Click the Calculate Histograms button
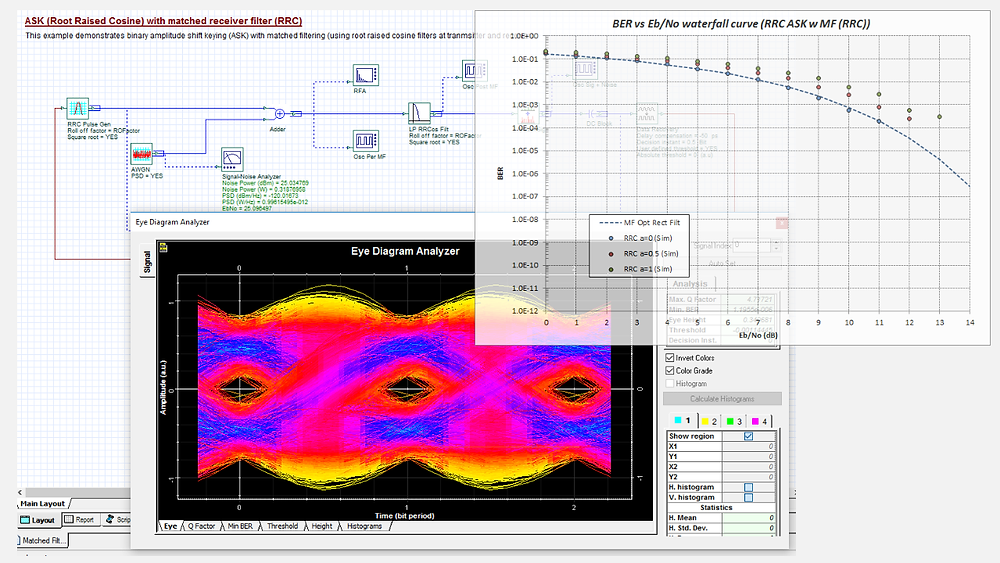The width and height of the screenshot is (1000, 563). [x=722, y=398]
